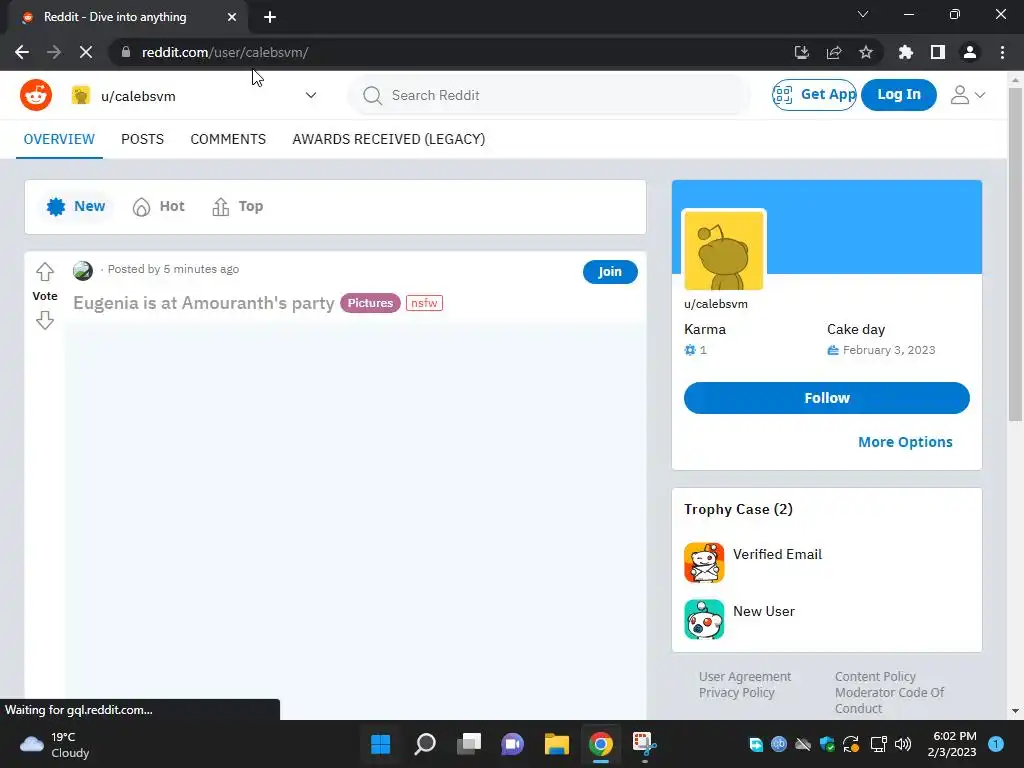Open the Windows Start menu
This screenshot has height=768, width=1024.
381,744
